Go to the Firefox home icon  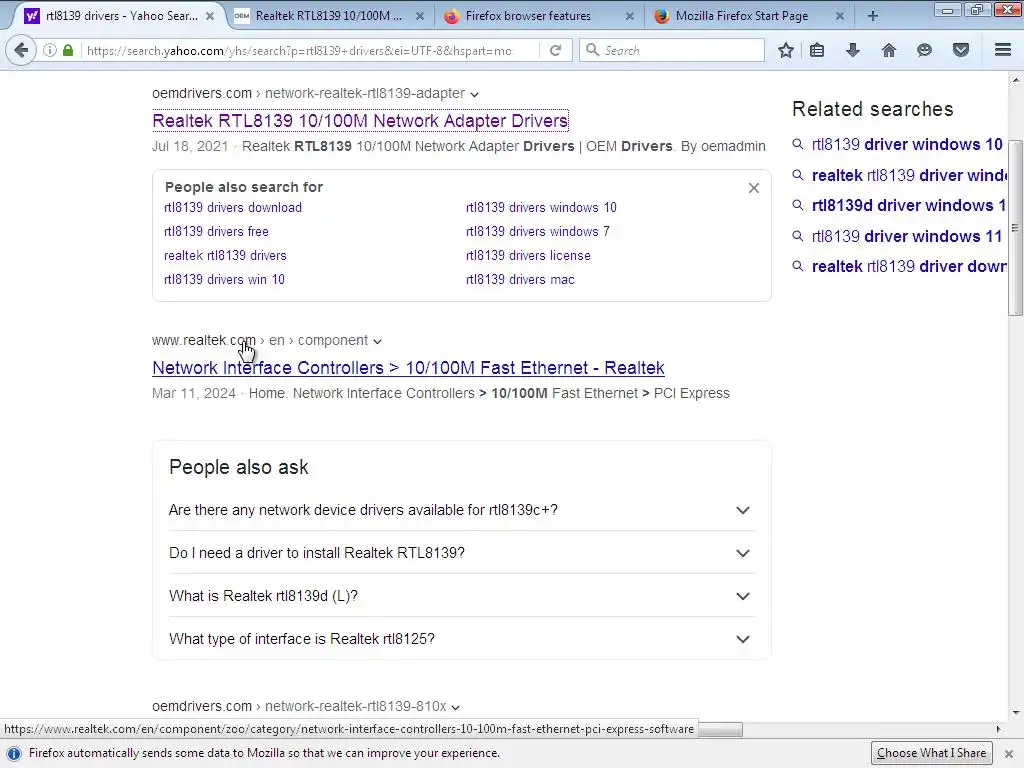pos(889,50)
